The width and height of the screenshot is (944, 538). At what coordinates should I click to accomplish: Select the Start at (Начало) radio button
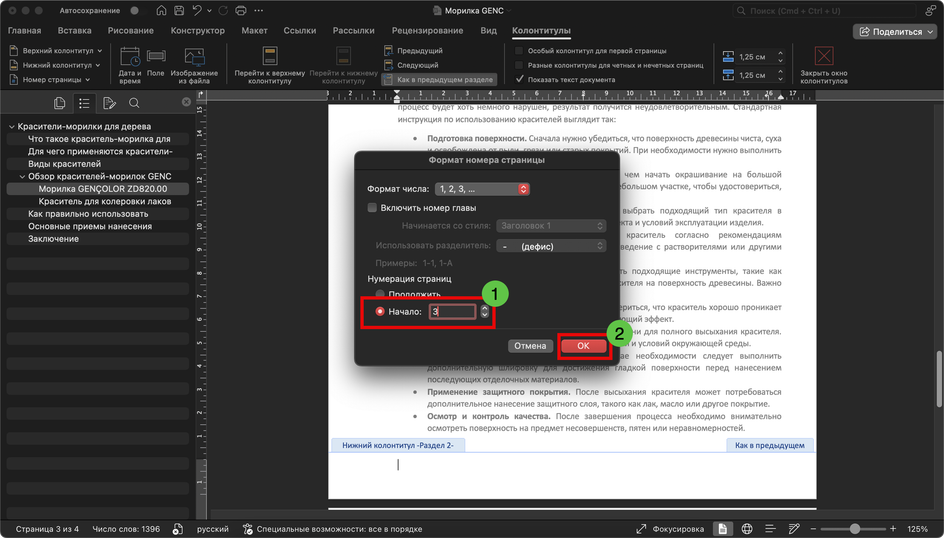(x=380, y=312)
